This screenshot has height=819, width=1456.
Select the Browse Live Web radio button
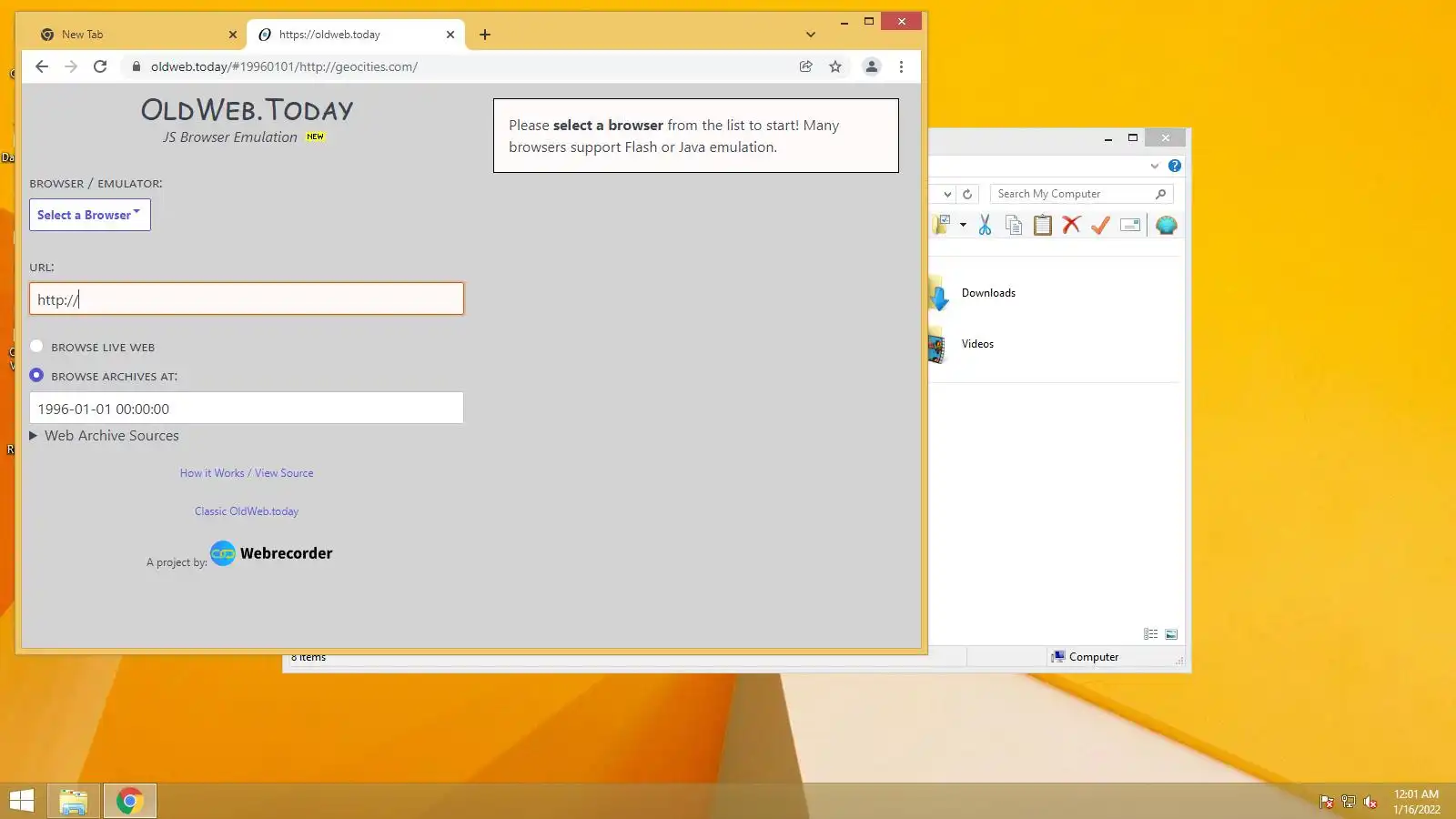pos(36,346)
